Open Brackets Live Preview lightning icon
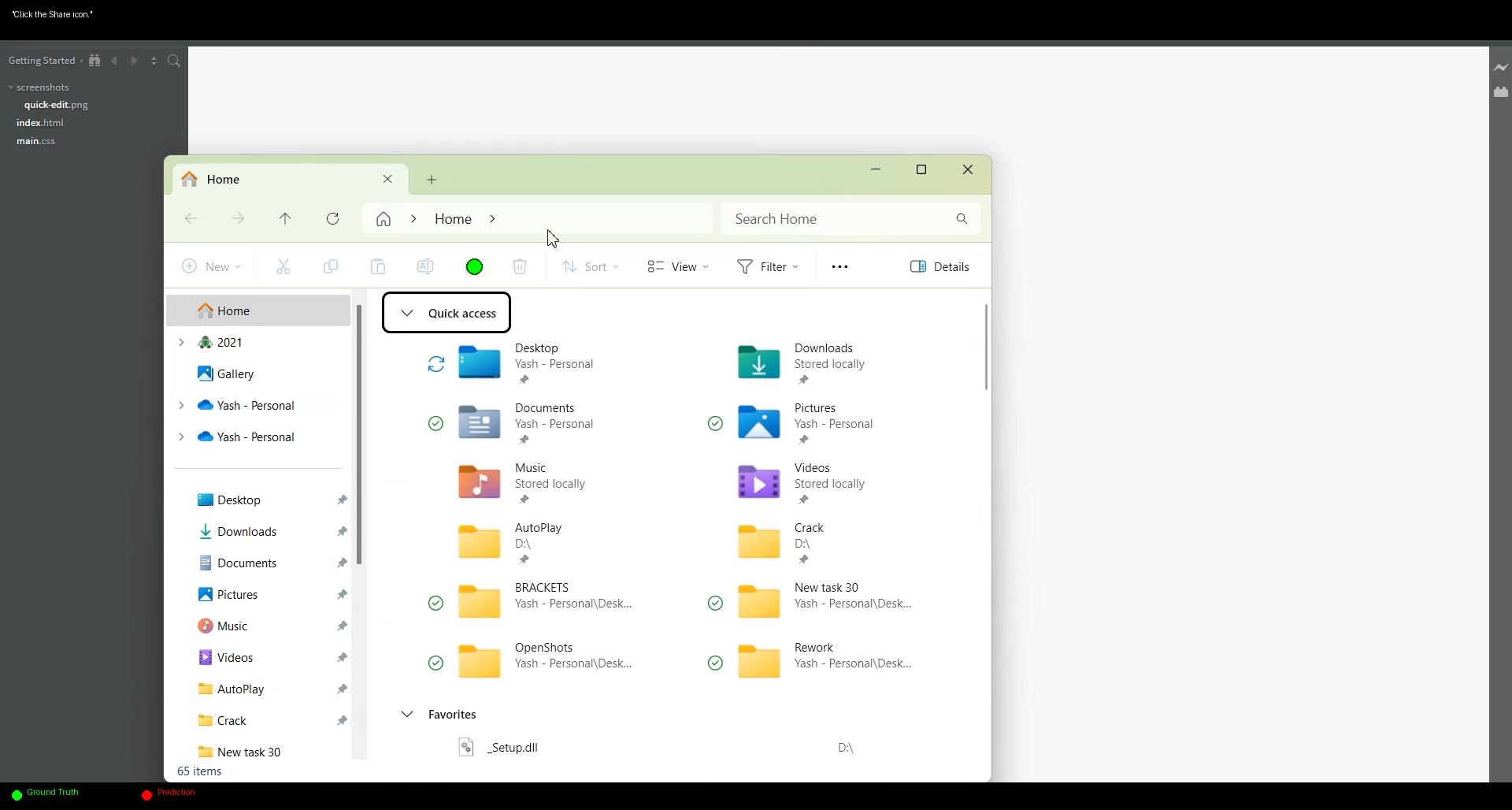 click(x=1501, y=68)
